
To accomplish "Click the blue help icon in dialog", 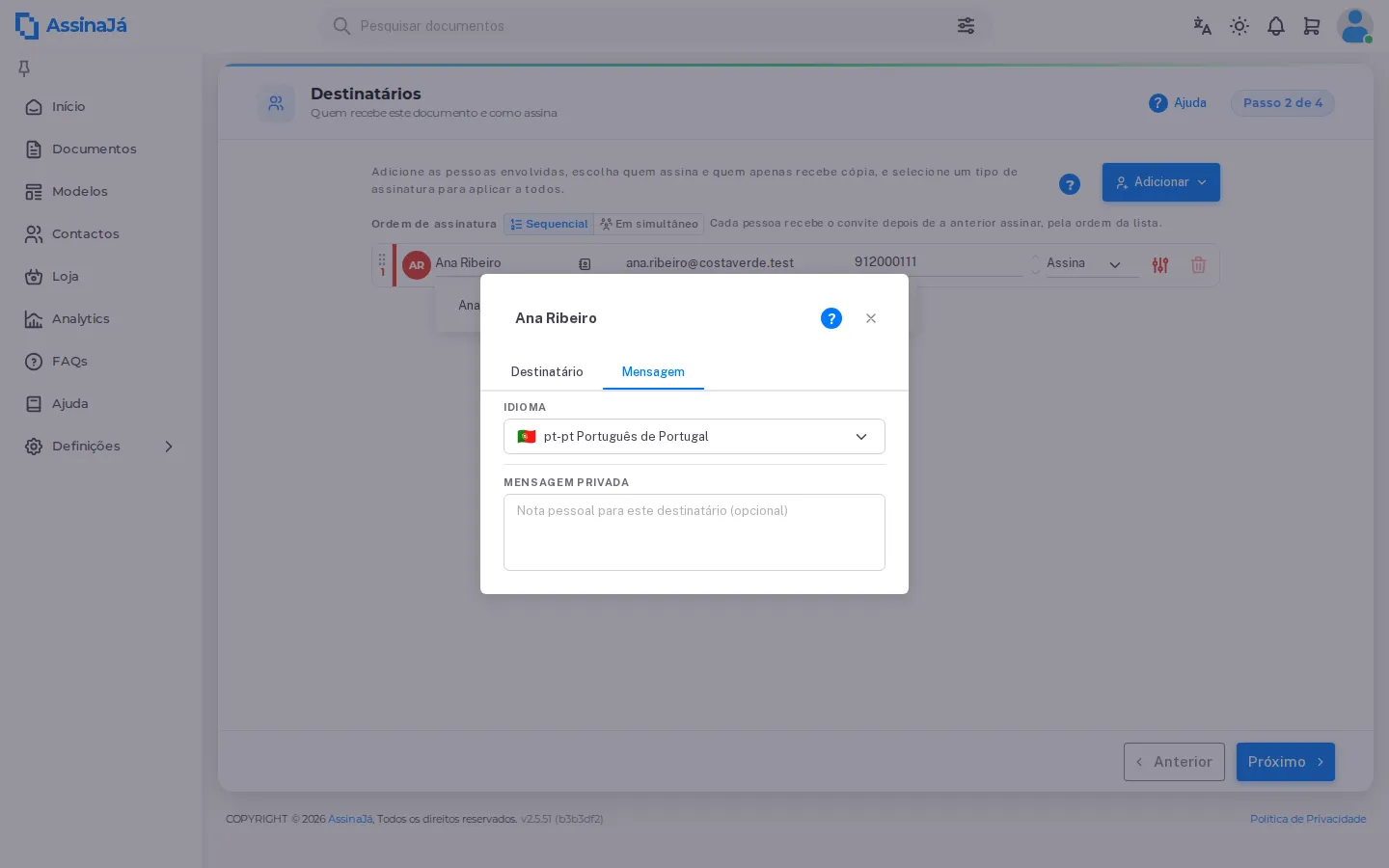I will click(831, 318).
